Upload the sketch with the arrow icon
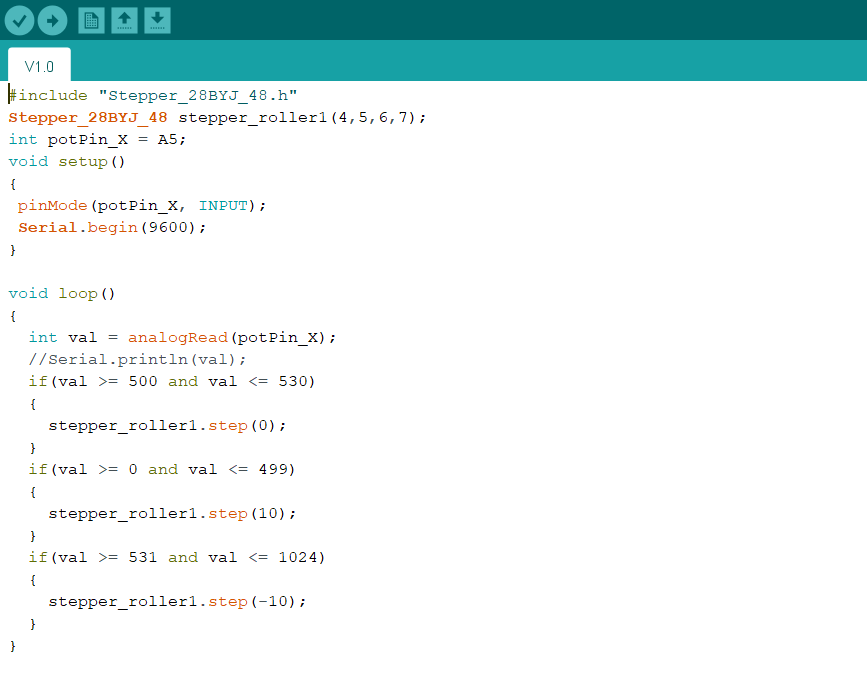Screen dimensions: 867x689 [x=52, y=19]
